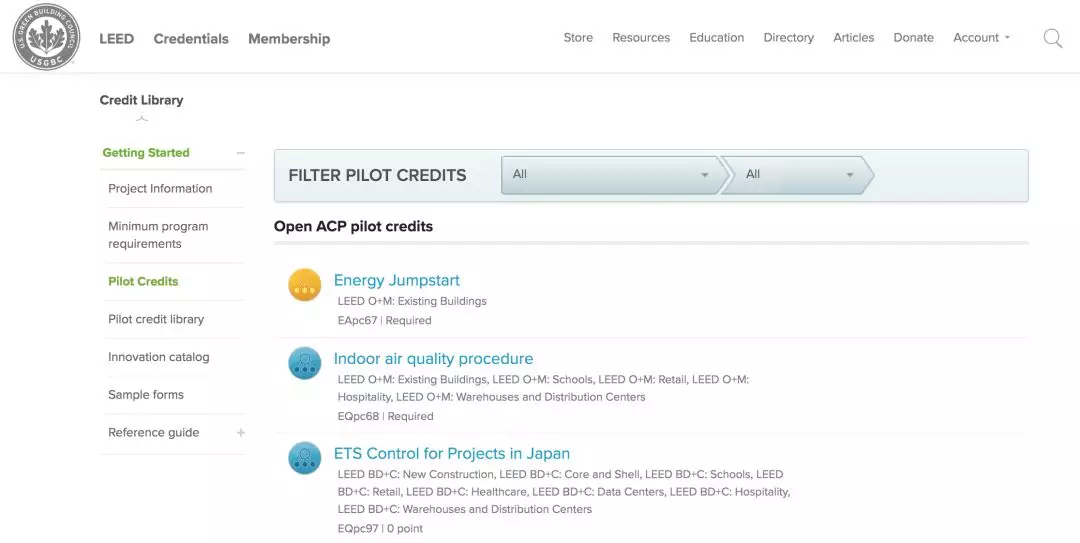Expand the Reference guide section

(240, 433)
